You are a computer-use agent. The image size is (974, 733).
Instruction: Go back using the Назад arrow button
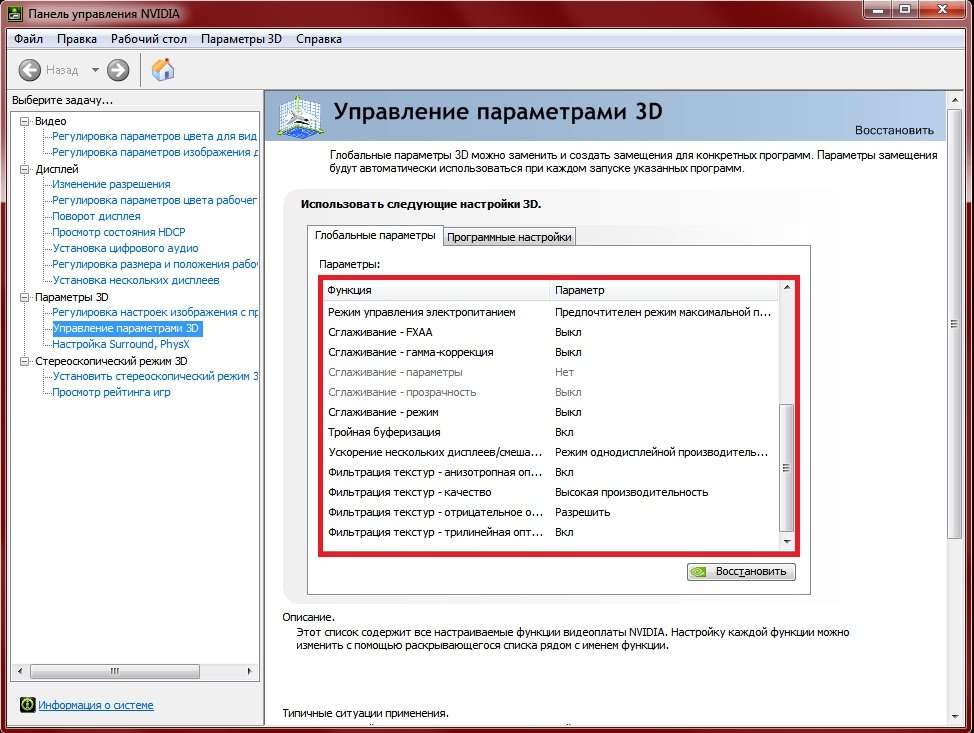[x=29, y=70]
